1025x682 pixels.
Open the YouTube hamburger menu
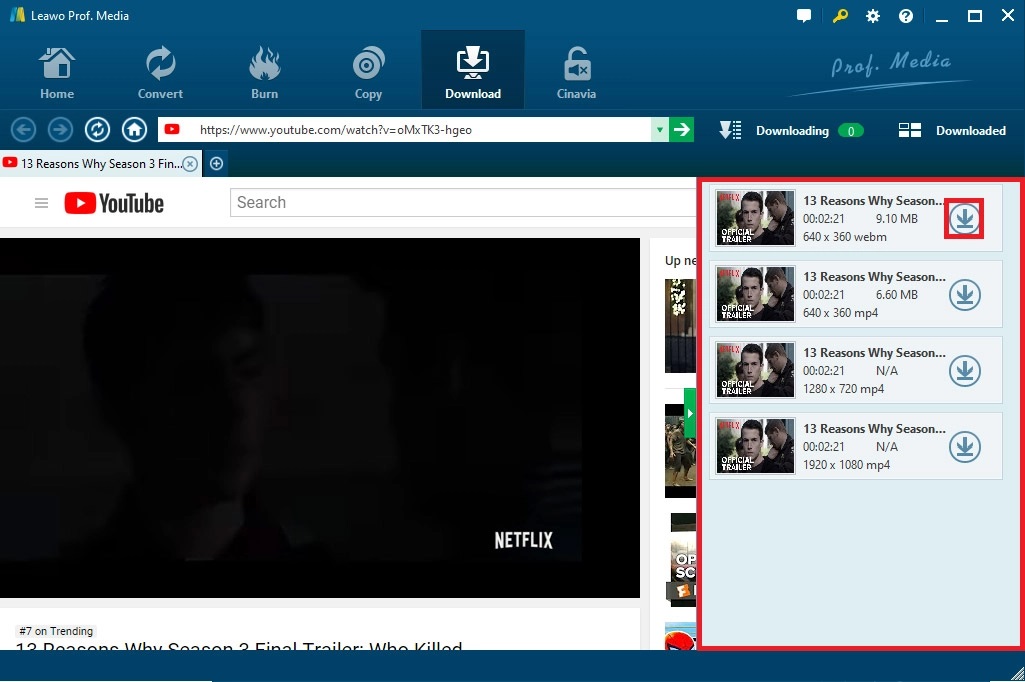[x=41, y=202]
